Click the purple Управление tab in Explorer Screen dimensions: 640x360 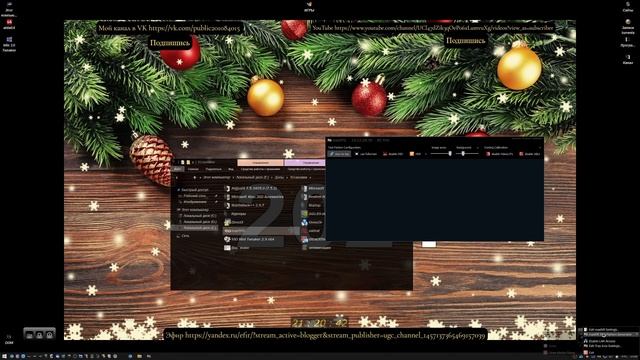tap(305, 163)
